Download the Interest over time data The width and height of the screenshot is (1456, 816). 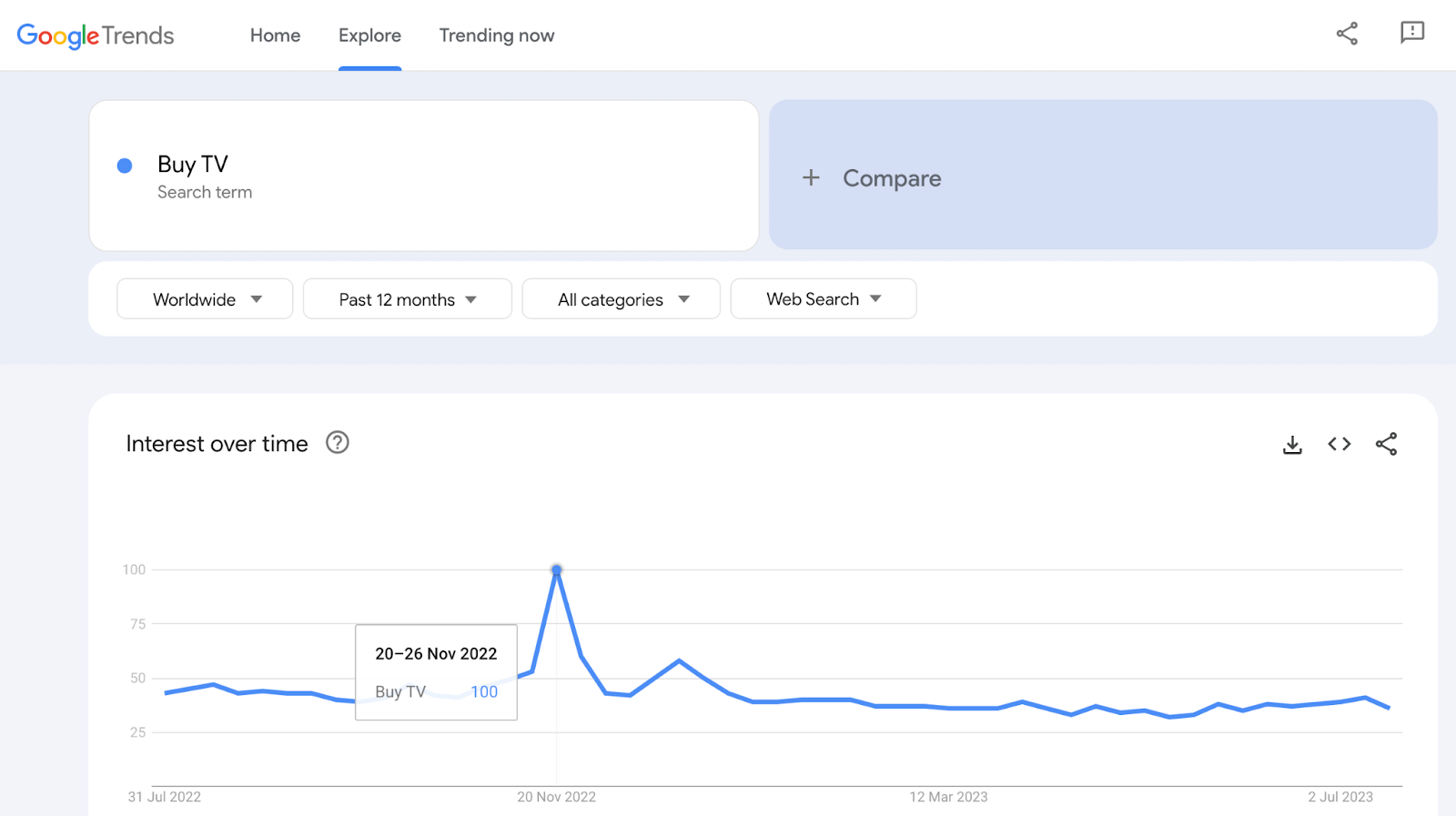tap(1292, 445)
